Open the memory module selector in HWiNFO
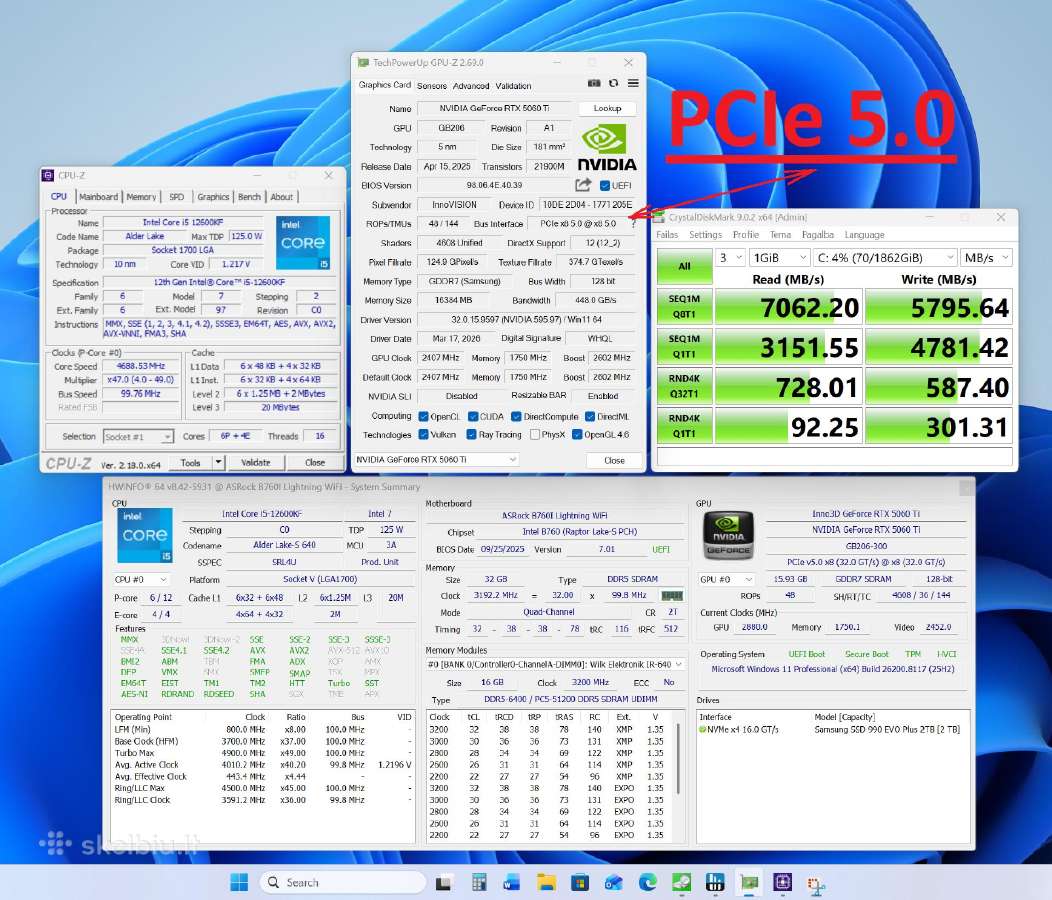 pos(556,664)
